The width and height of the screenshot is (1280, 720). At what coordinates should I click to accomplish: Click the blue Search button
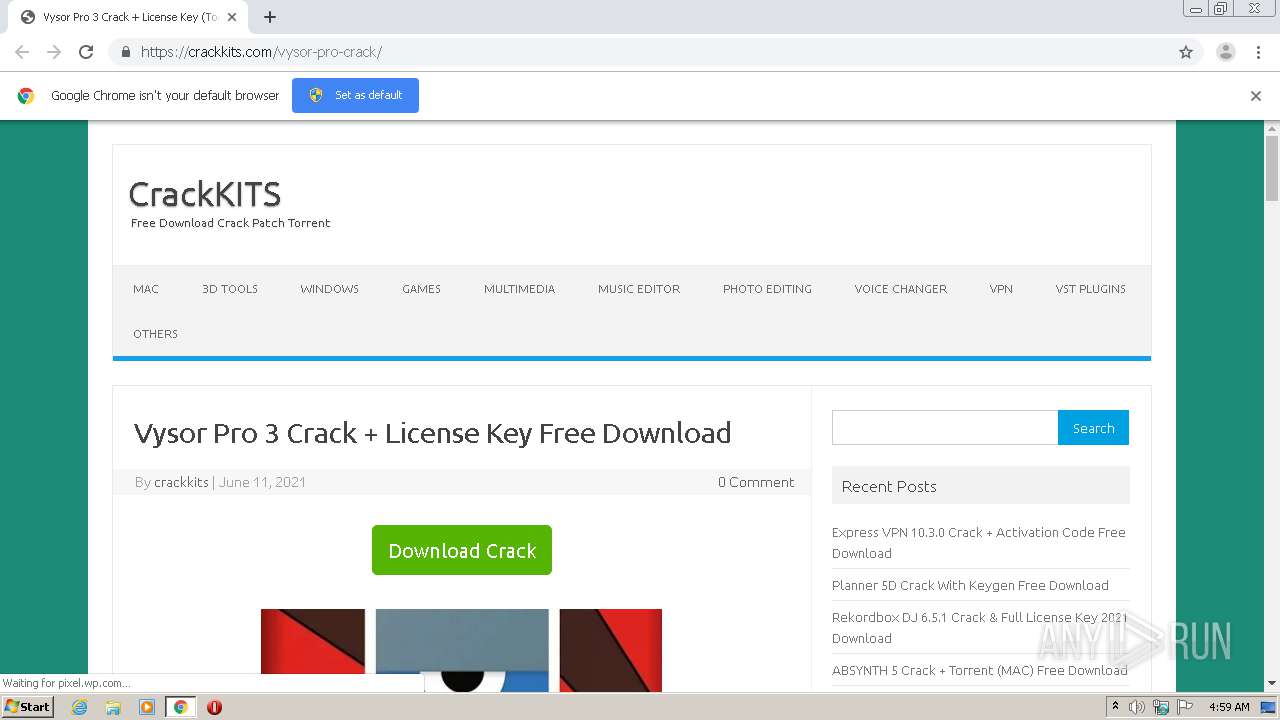[1093, 427]
